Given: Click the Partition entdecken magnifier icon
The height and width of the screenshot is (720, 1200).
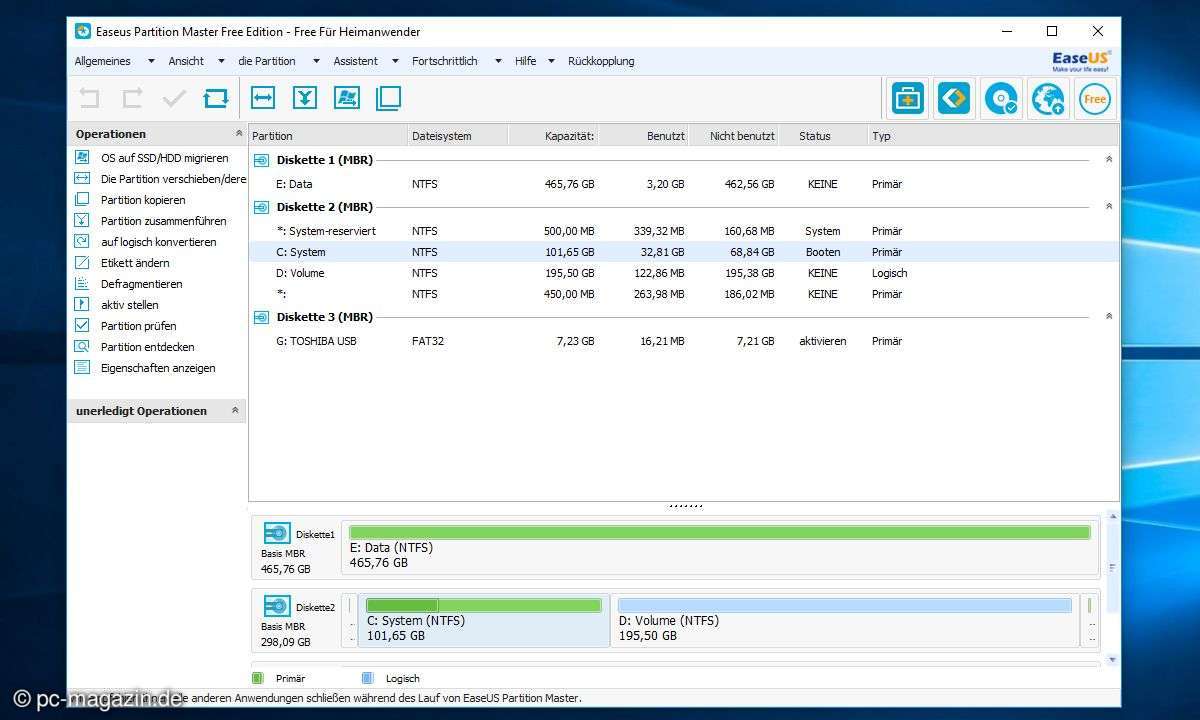Looking at the screenshot, I should coord(82,346).
